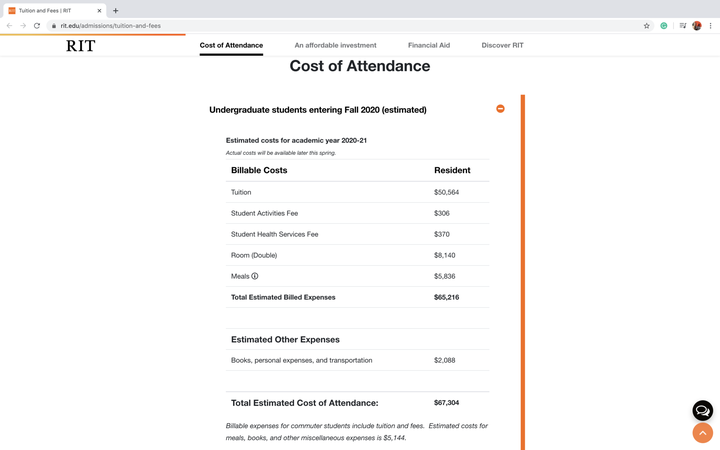Click the Student Health Services Fee label

[x=275, y=234]
